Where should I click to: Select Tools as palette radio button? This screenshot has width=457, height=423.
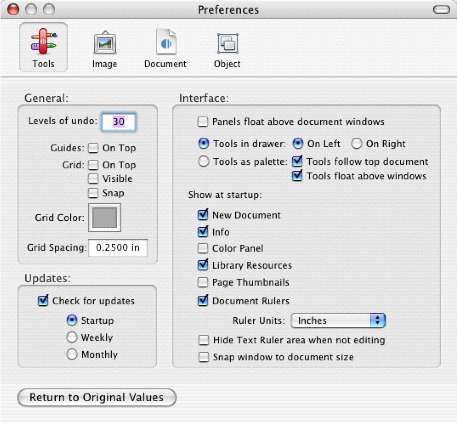(x=203, y=162)
